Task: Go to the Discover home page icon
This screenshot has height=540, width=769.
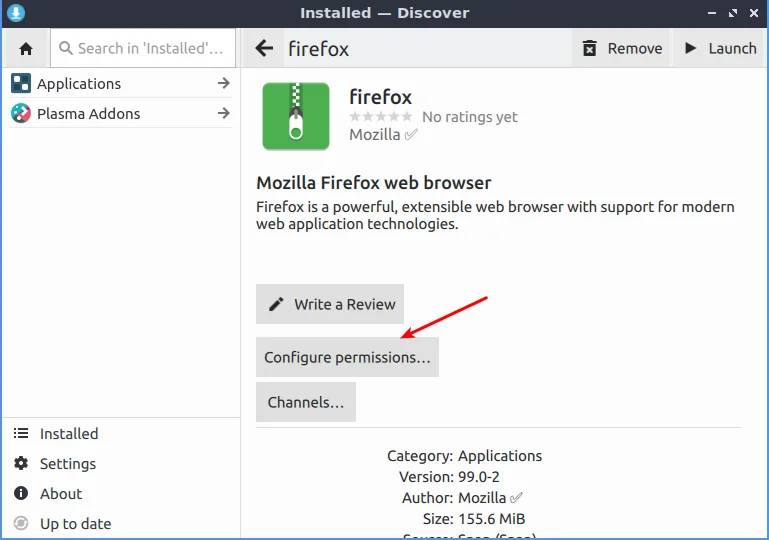Action: pos(26,49)
